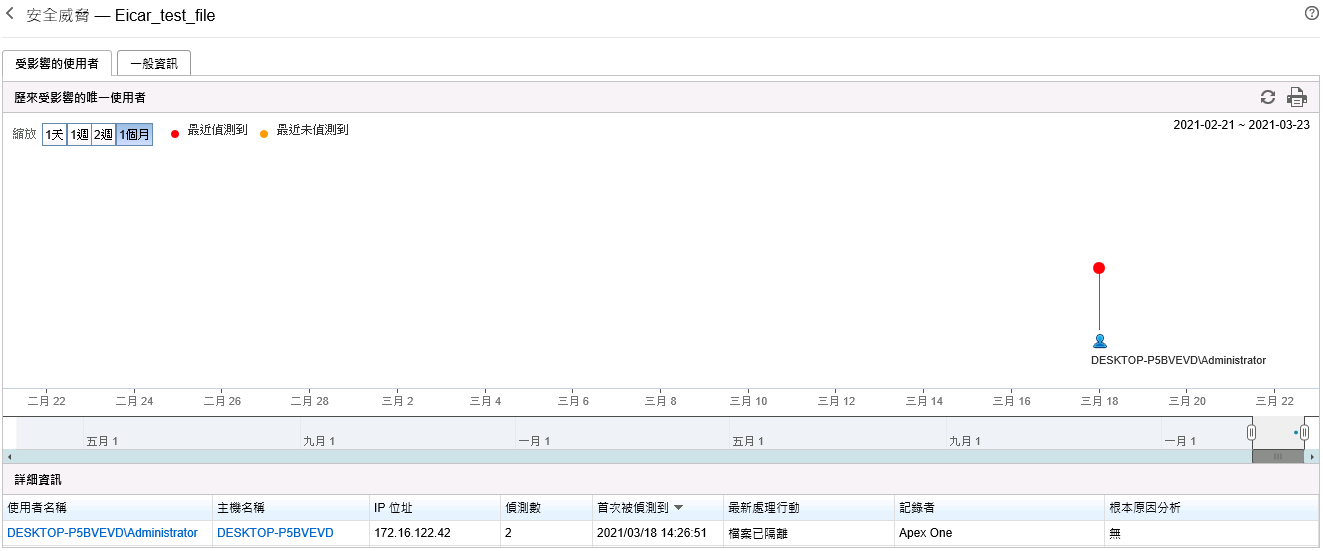
Task: Open the DESKTOP-P5BVEVD host name link
Action: tap(274, 533)
